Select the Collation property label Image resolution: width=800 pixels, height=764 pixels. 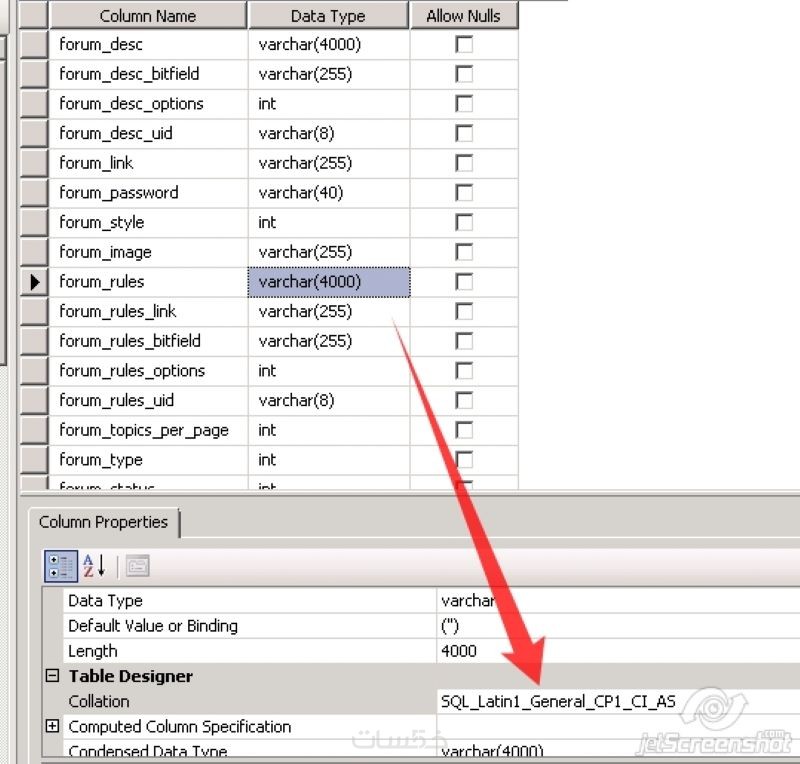coord(99,701)
